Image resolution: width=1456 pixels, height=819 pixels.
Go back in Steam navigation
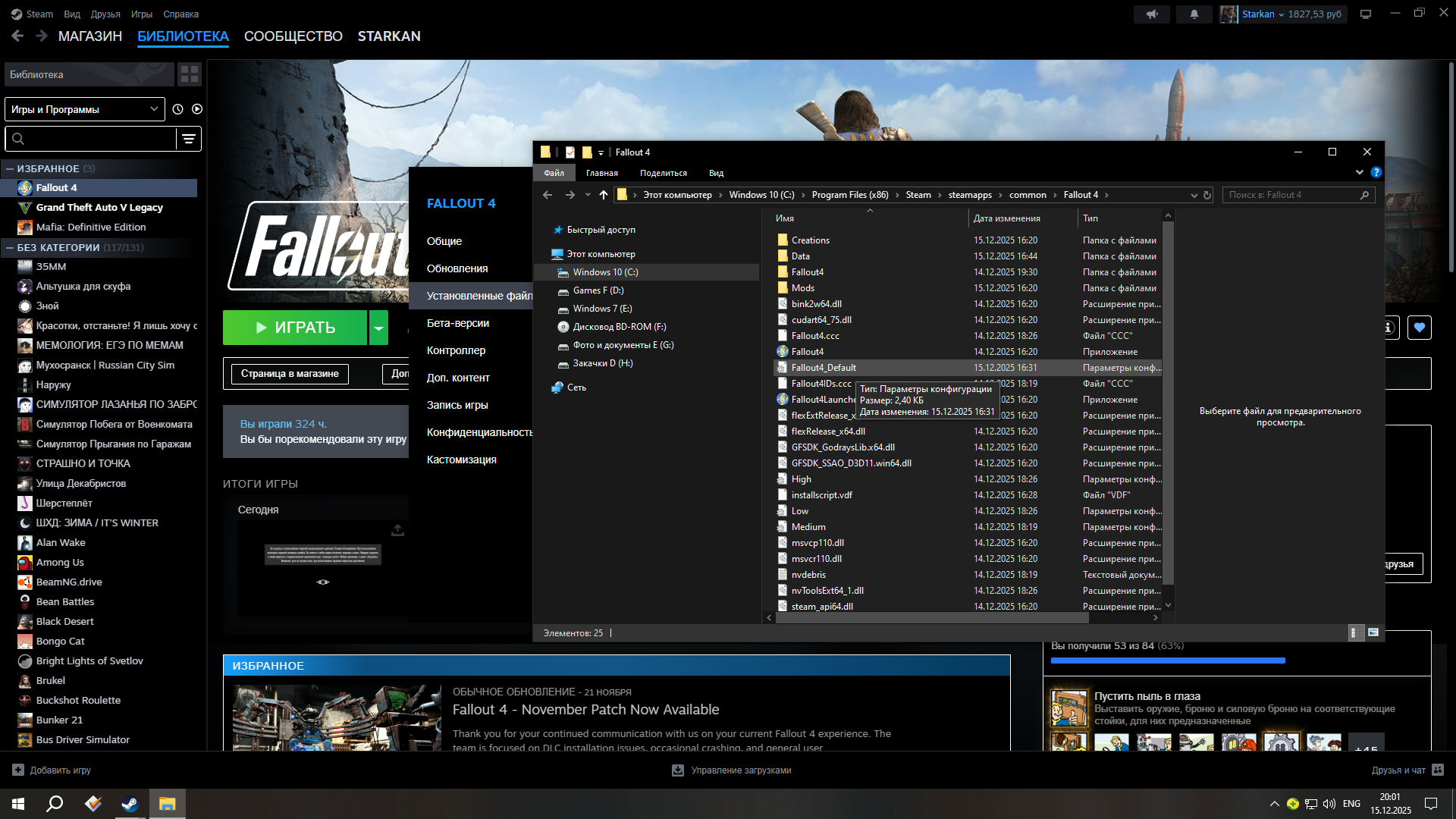tap(17, 36)
